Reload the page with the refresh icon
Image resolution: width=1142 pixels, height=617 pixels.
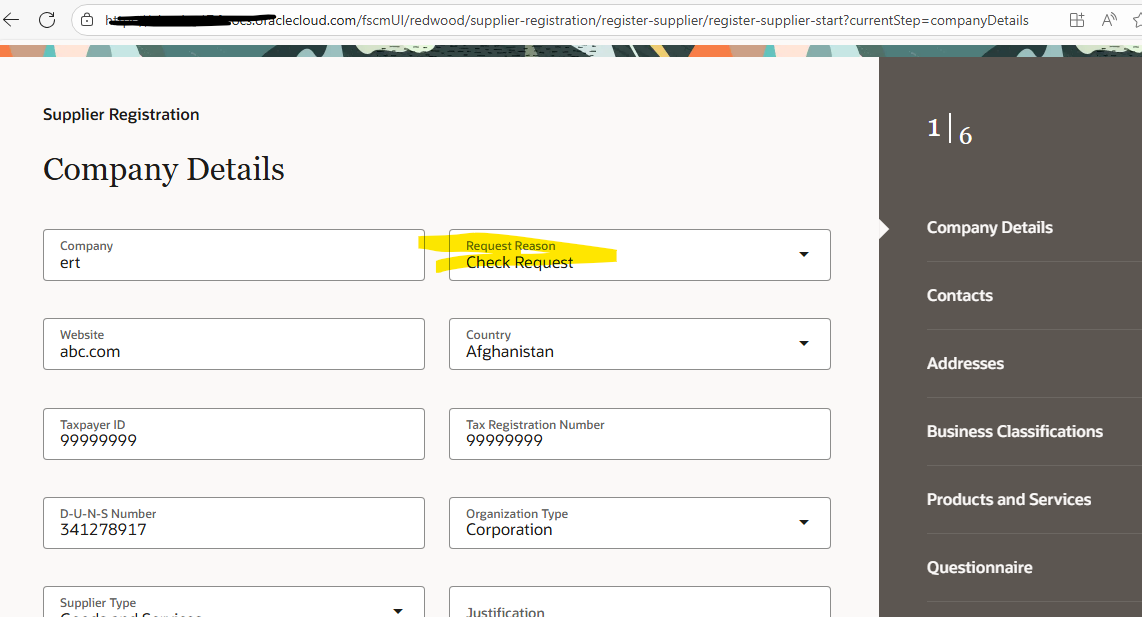[x=47, y=20]
